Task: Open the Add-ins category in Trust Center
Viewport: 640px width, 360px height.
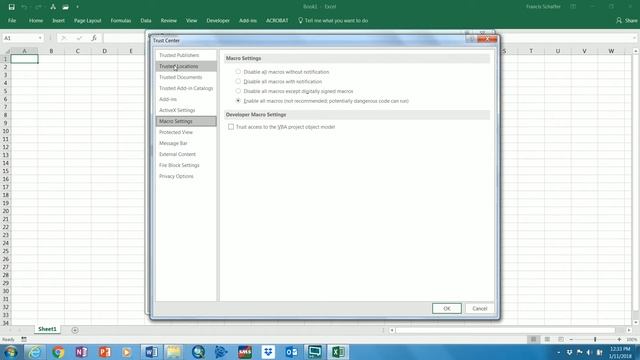Action: 186,99
